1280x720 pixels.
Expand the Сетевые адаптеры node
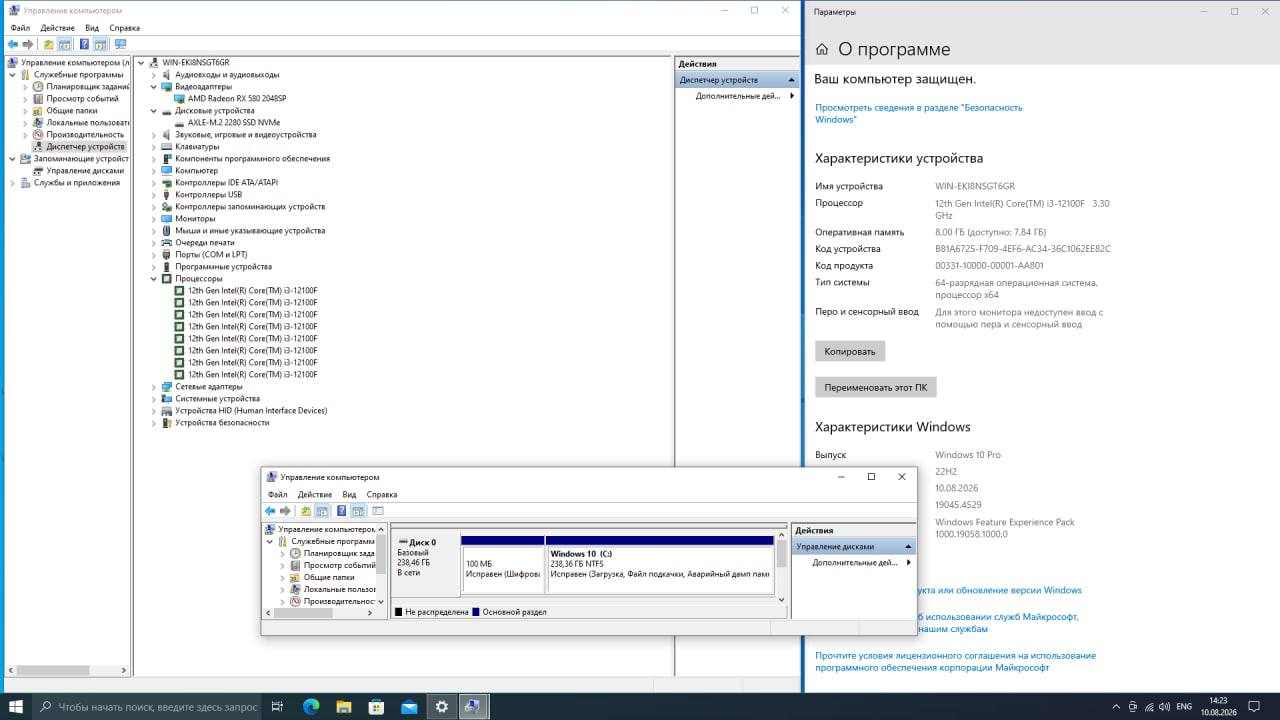point(154,387)
